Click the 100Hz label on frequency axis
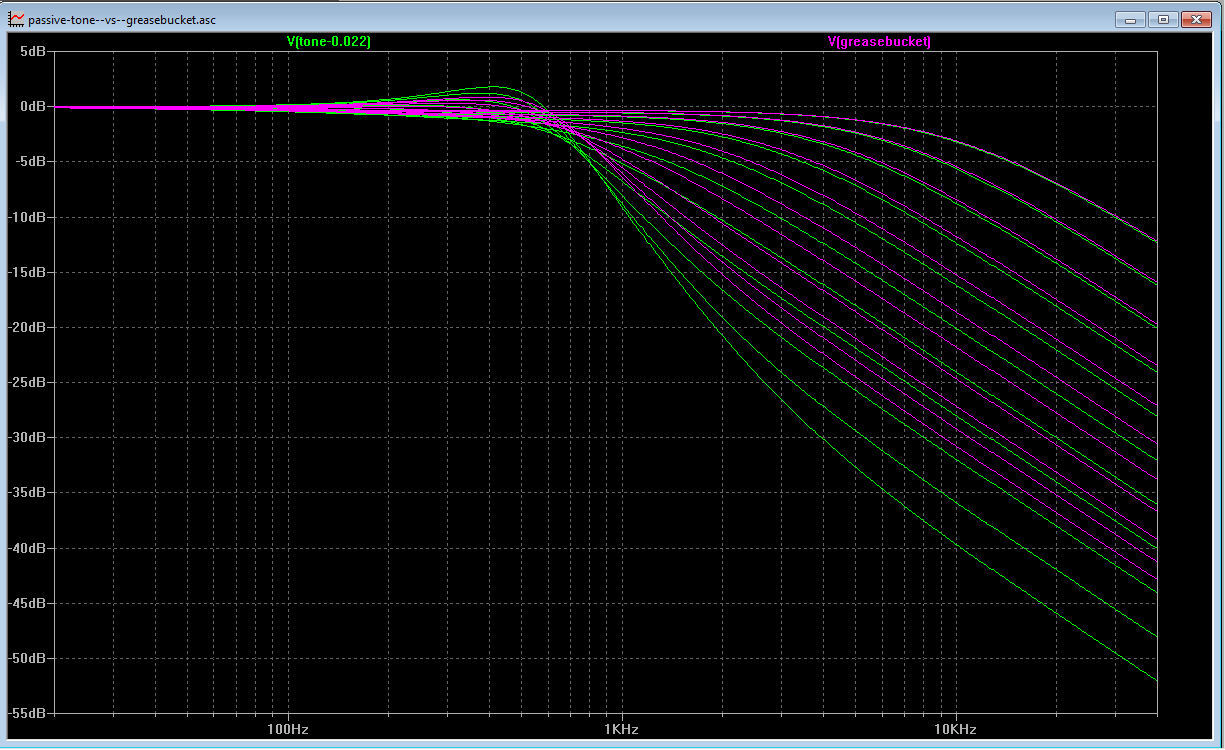The image size is (1225, 750). (288, 729)
